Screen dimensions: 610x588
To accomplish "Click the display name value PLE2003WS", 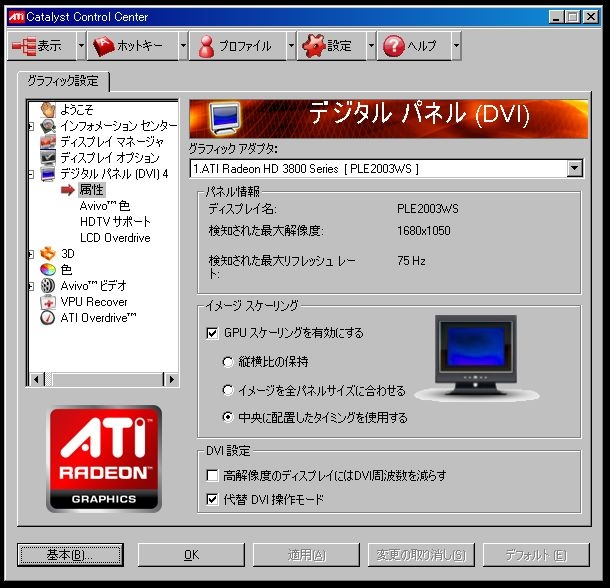I will 428,209.
